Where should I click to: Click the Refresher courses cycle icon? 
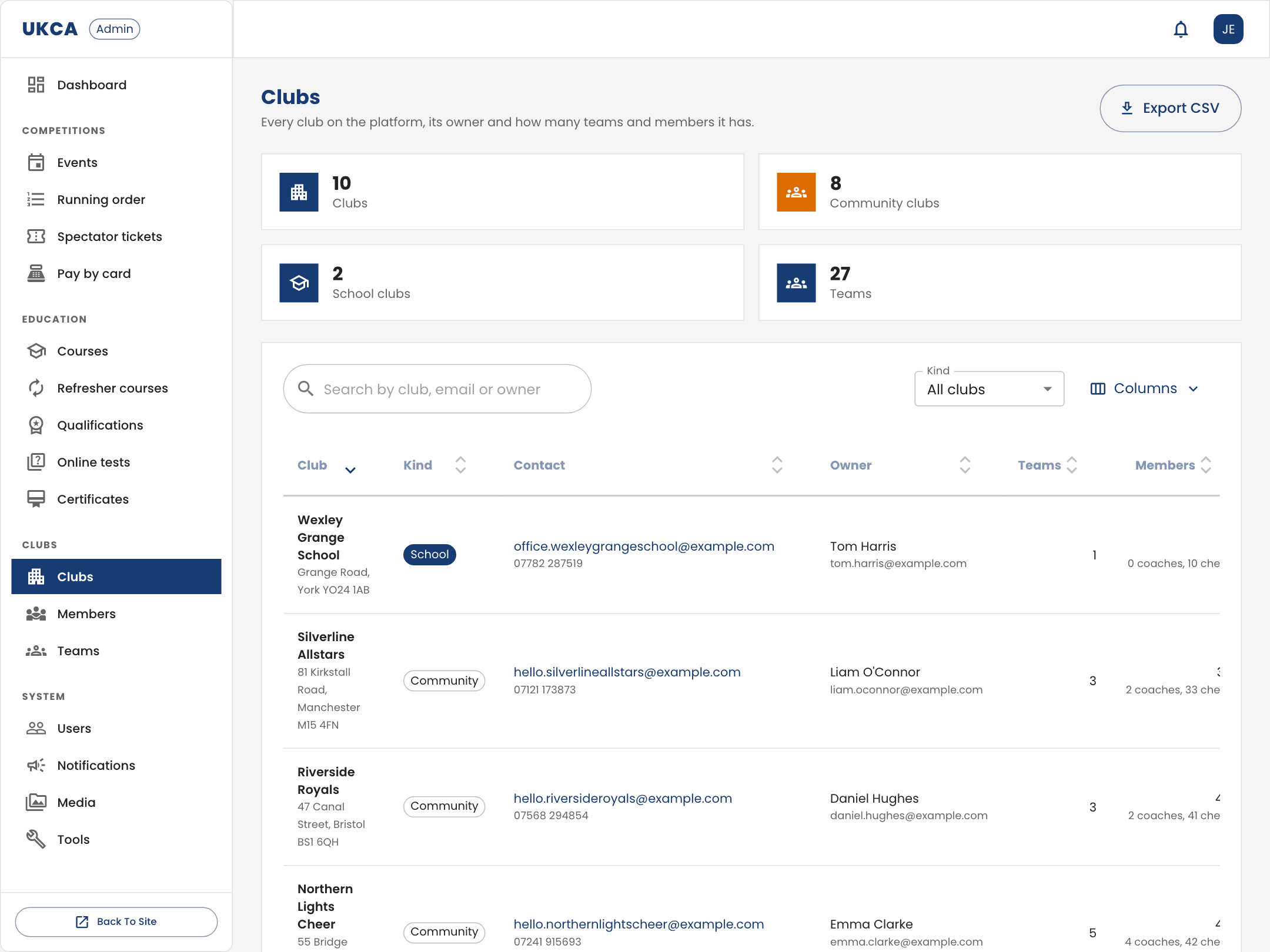pos(36,388)
